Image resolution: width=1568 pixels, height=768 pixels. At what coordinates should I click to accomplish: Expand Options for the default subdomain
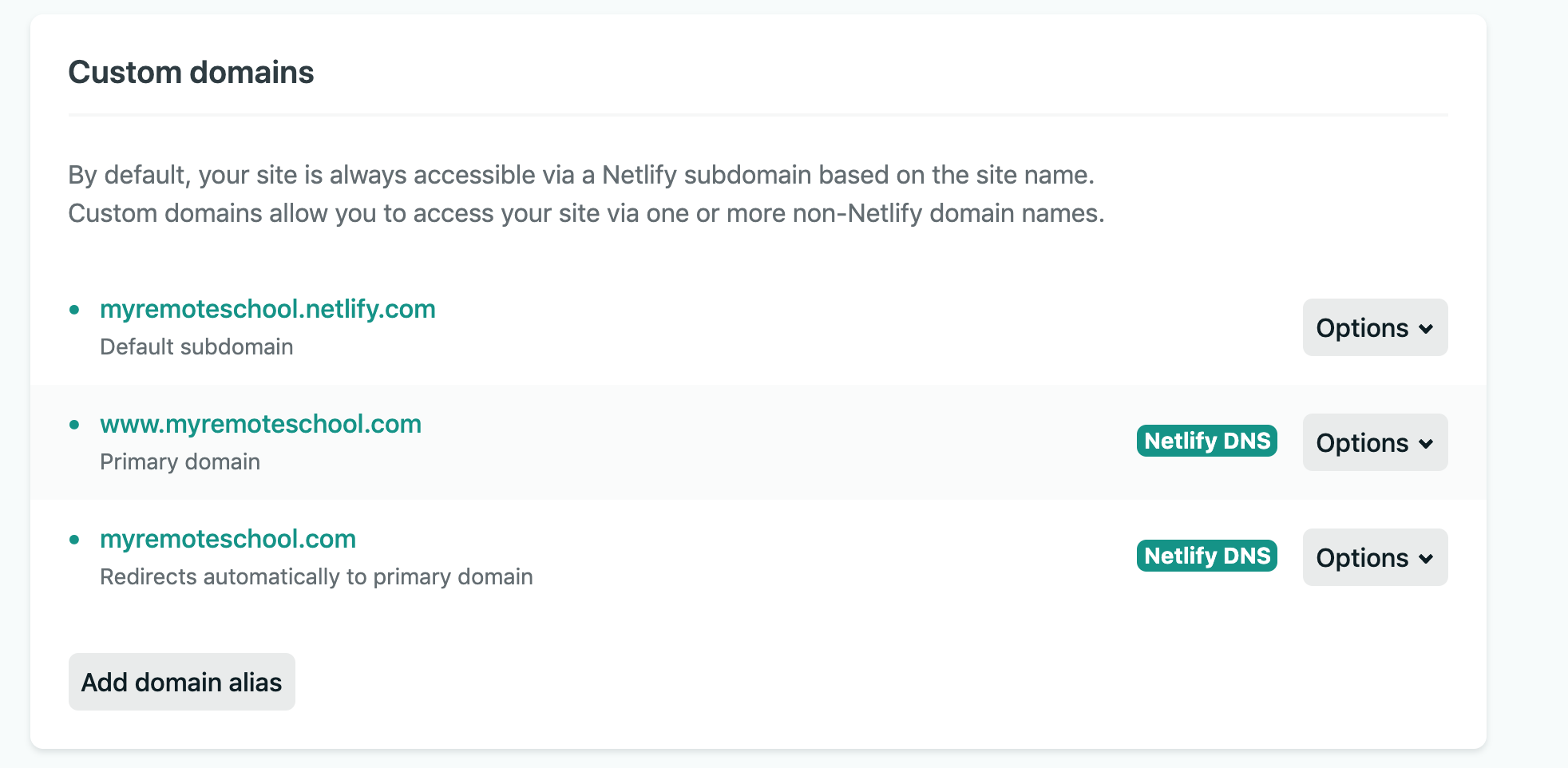[1374, 328]
